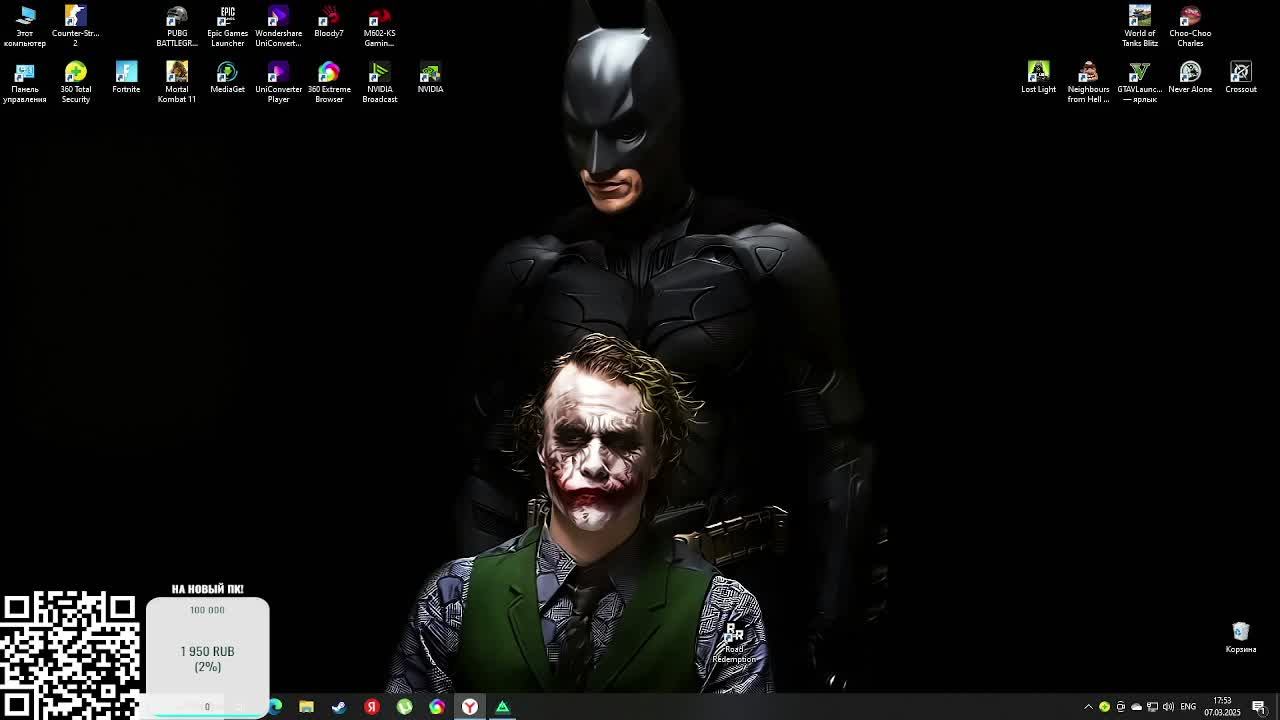The height and width of the screenshot is (720, 1280).
Task: Switch input language from ENG
Action: coord(1188,707)
